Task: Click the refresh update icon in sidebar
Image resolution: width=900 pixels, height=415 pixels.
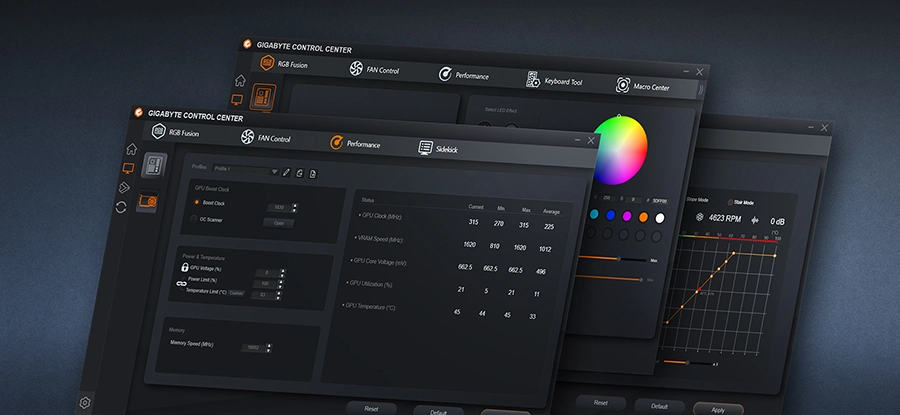Action: pyautogui.click(x=121, y=207)
